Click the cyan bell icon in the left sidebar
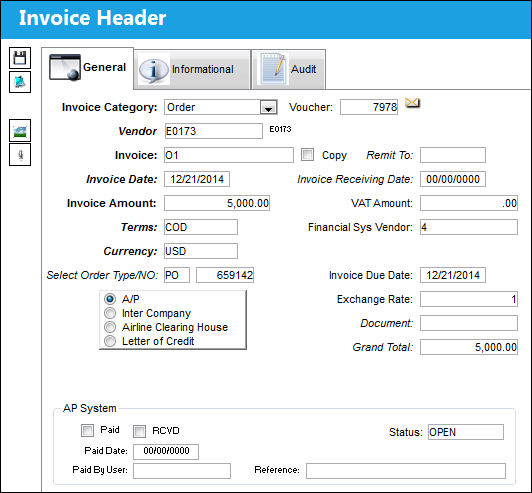The height and width of the screenshot is (493, 532). point(20,82)
